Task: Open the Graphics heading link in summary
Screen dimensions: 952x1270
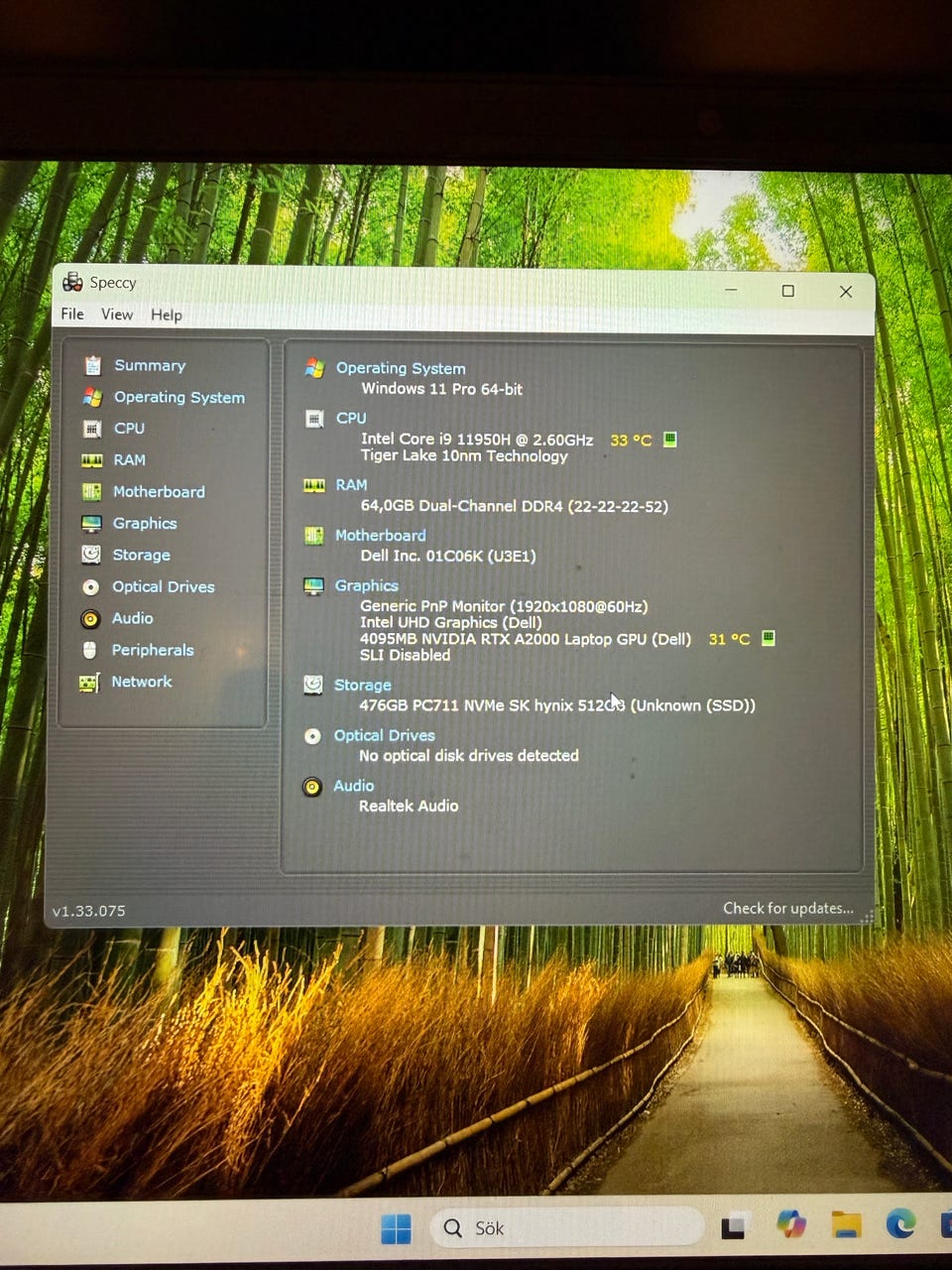Action: coord(366,585)
